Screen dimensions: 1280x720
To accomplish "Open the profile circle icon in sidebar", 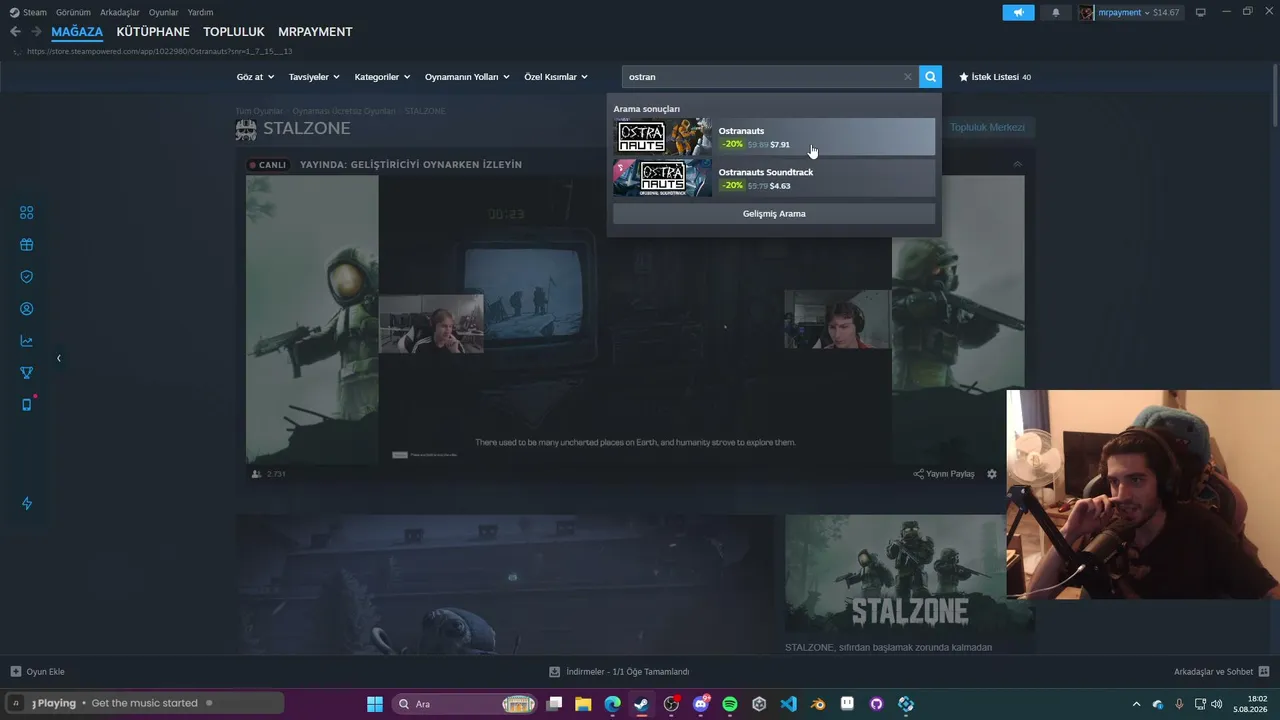I will (27, 309).
